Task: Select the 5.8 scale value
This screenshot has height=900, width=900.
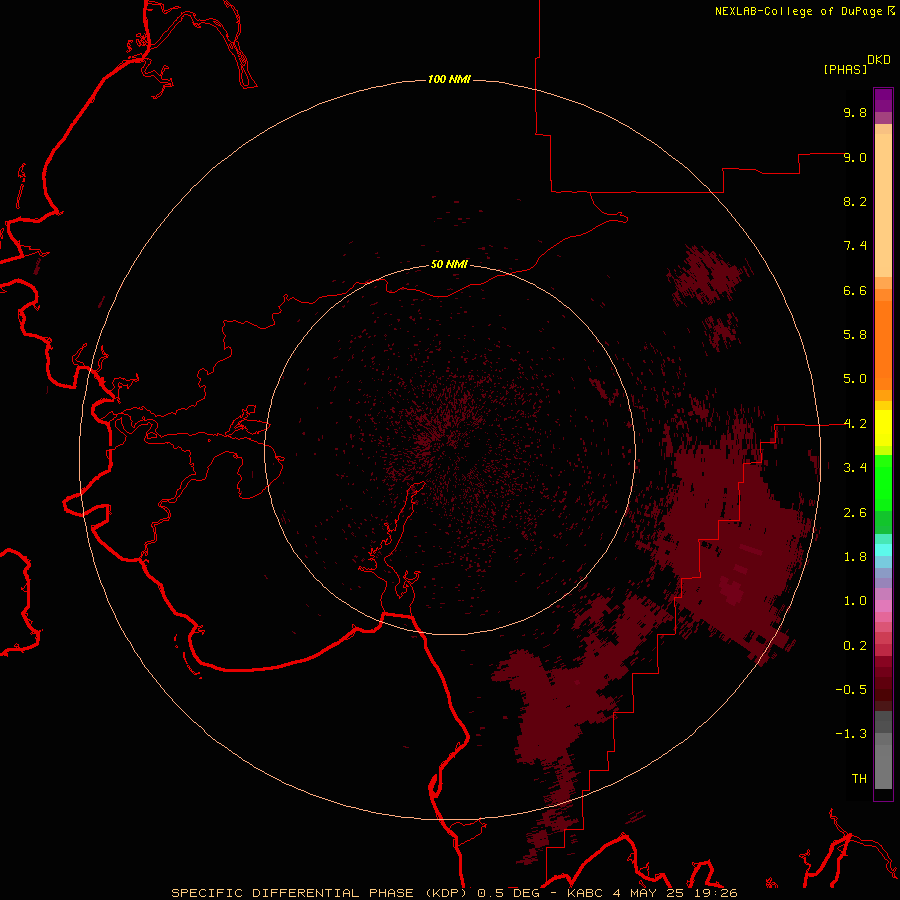Action: pos(855,335)
